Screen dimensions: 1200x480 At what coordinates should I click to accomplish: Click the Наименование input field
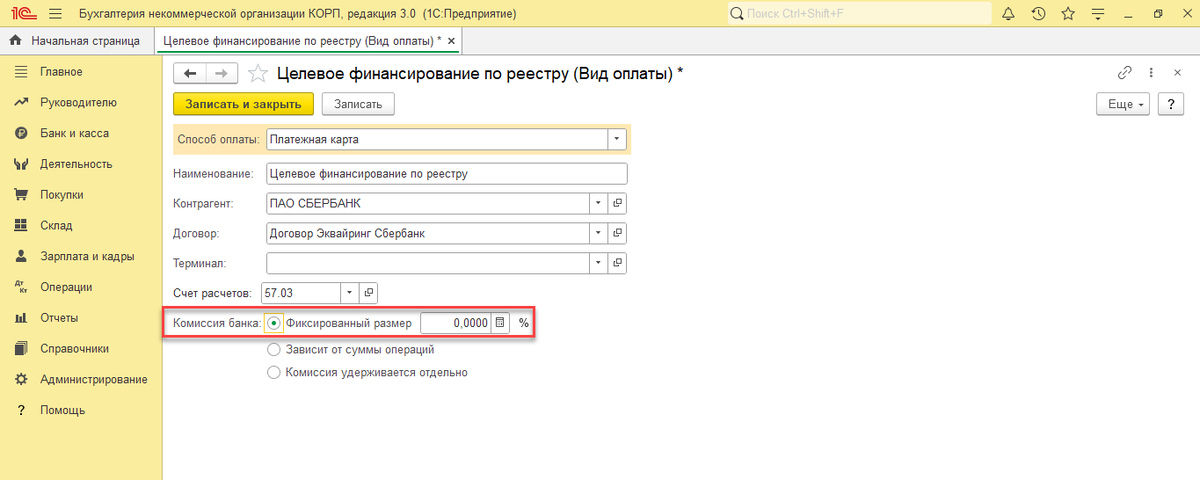tap(446, 173)
